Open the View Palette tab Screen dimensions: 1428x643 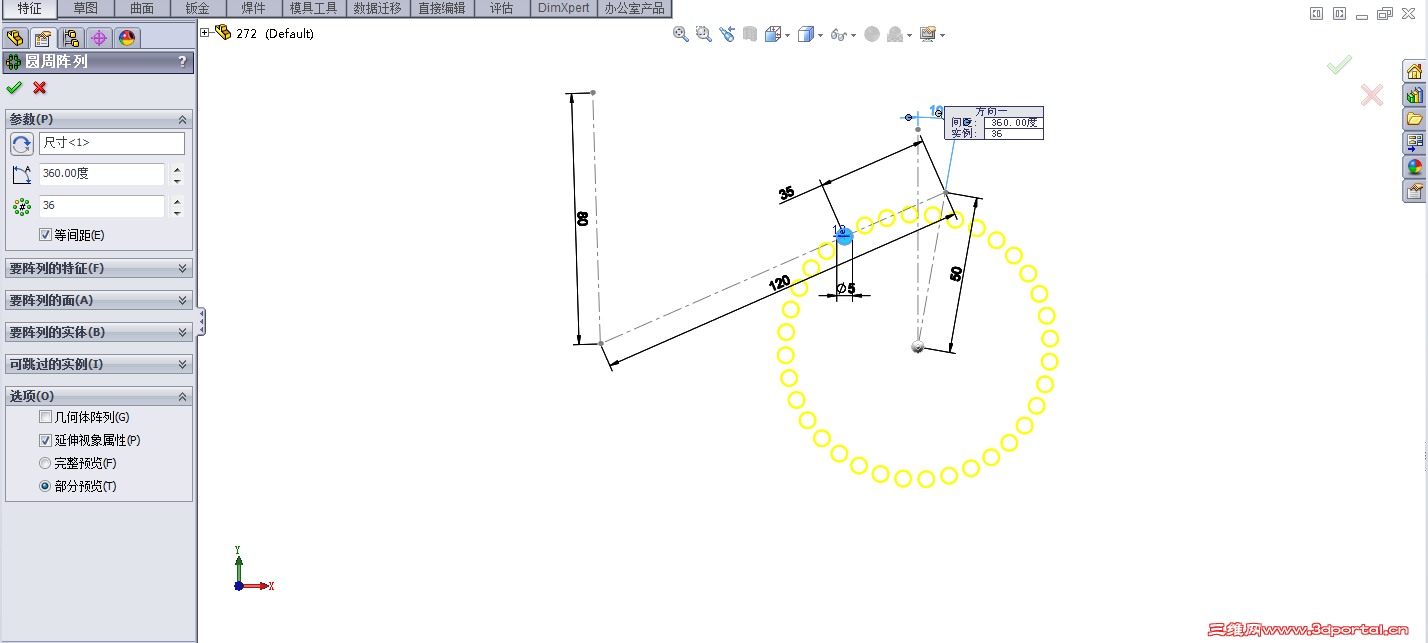pyautogui.click(x=1414, y=144)
